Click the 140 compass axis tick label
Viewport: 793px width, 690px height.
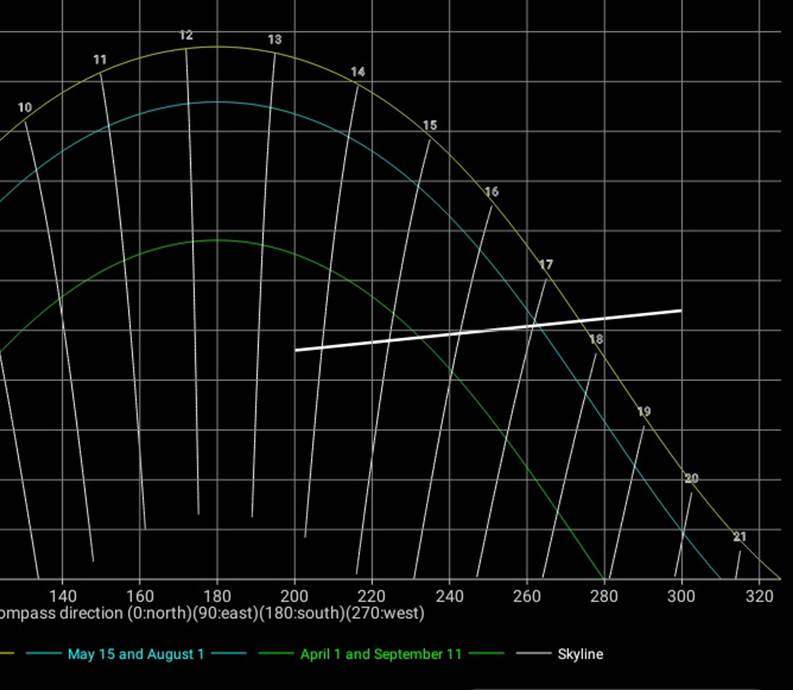62,594
